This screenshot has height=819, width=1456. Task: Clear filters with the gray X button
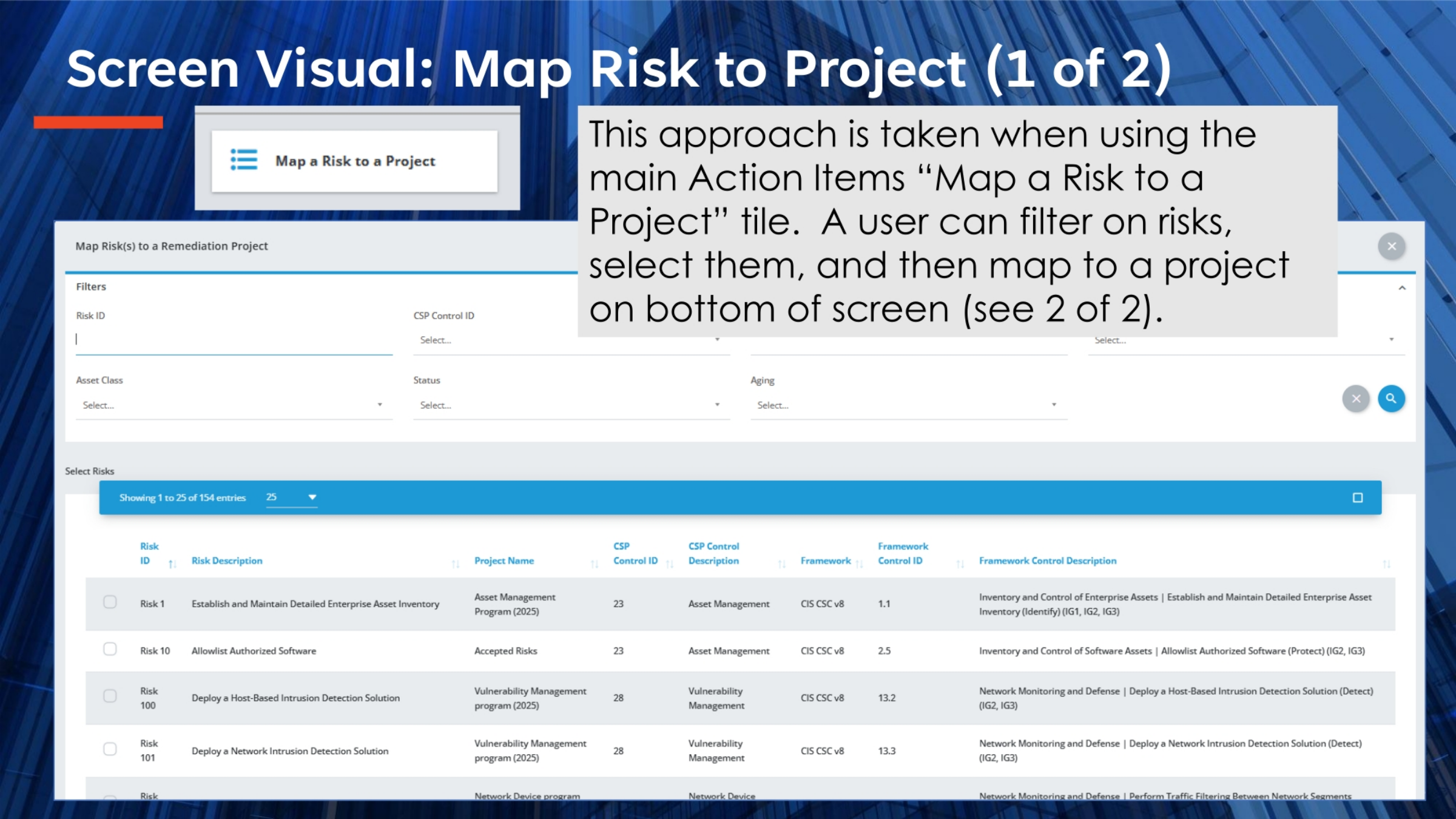pyautogui.click(x=1356, y=399)
